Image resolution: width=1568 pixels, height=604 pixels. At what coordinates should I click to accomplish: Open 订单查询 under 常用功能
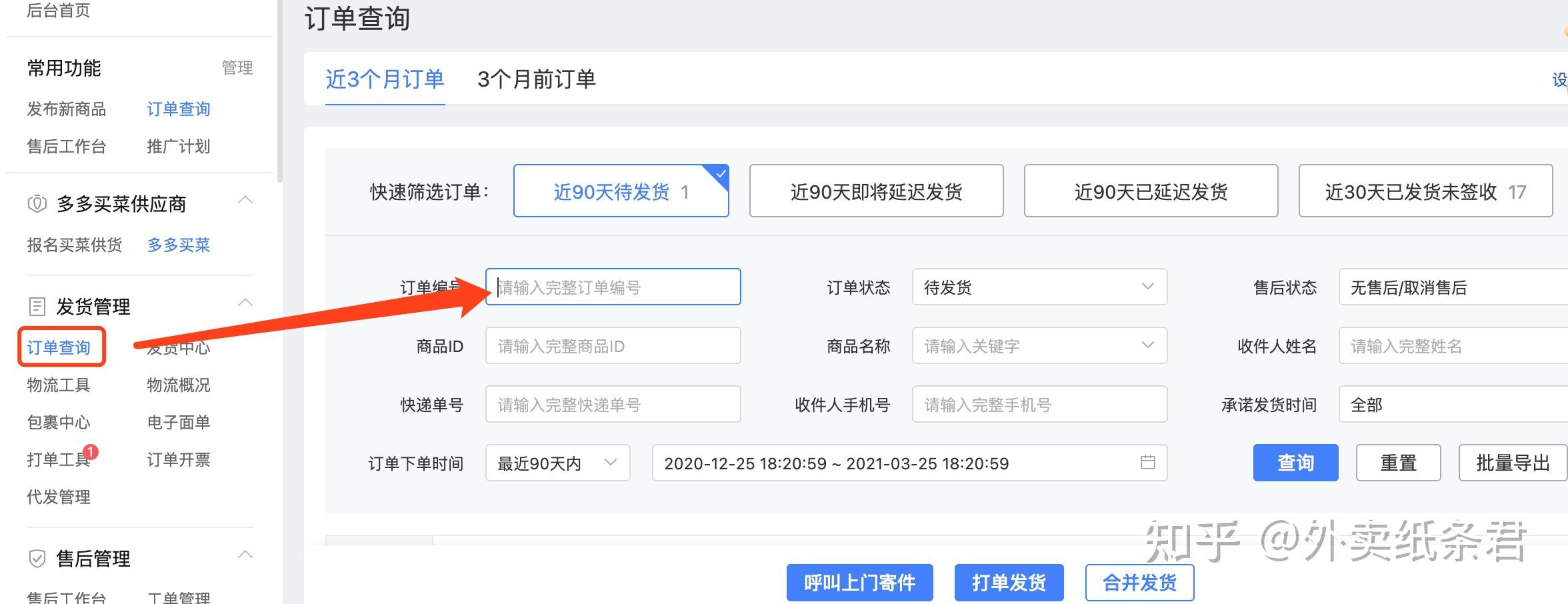pyautogui.click(x=179, y=109)
